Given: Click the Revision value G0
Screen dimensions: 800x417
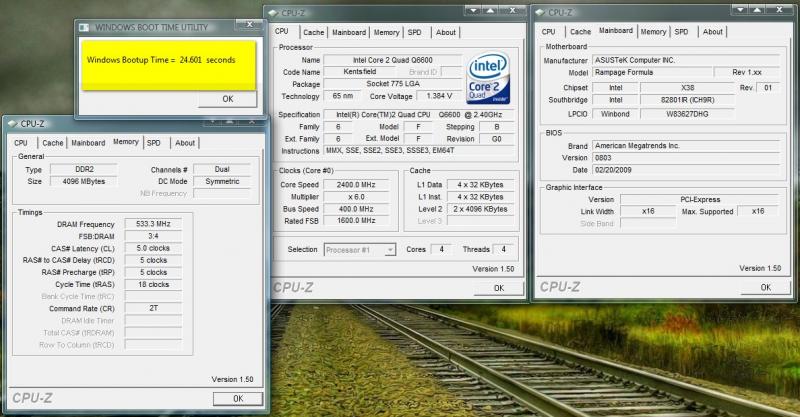Looking at the screenshot, I should point(496,139).
